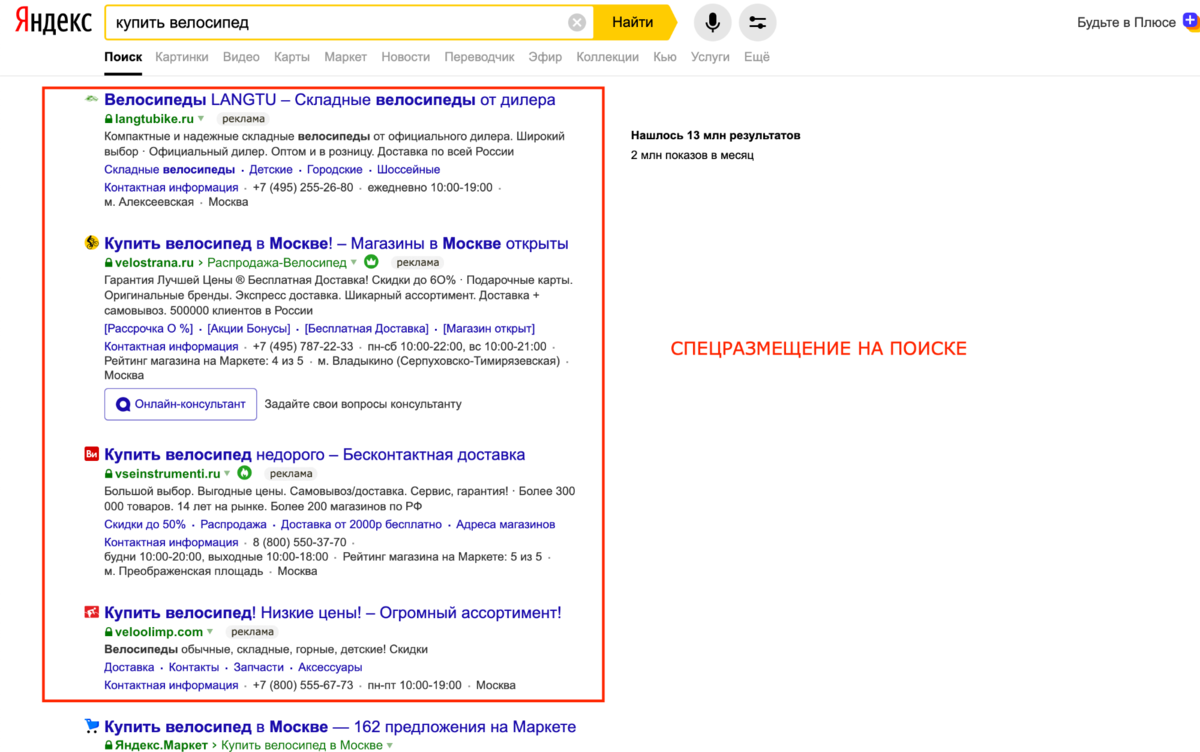1200x752 pixels.
Task: Click the langtubike.ru favicon
Action: (91, 100)
